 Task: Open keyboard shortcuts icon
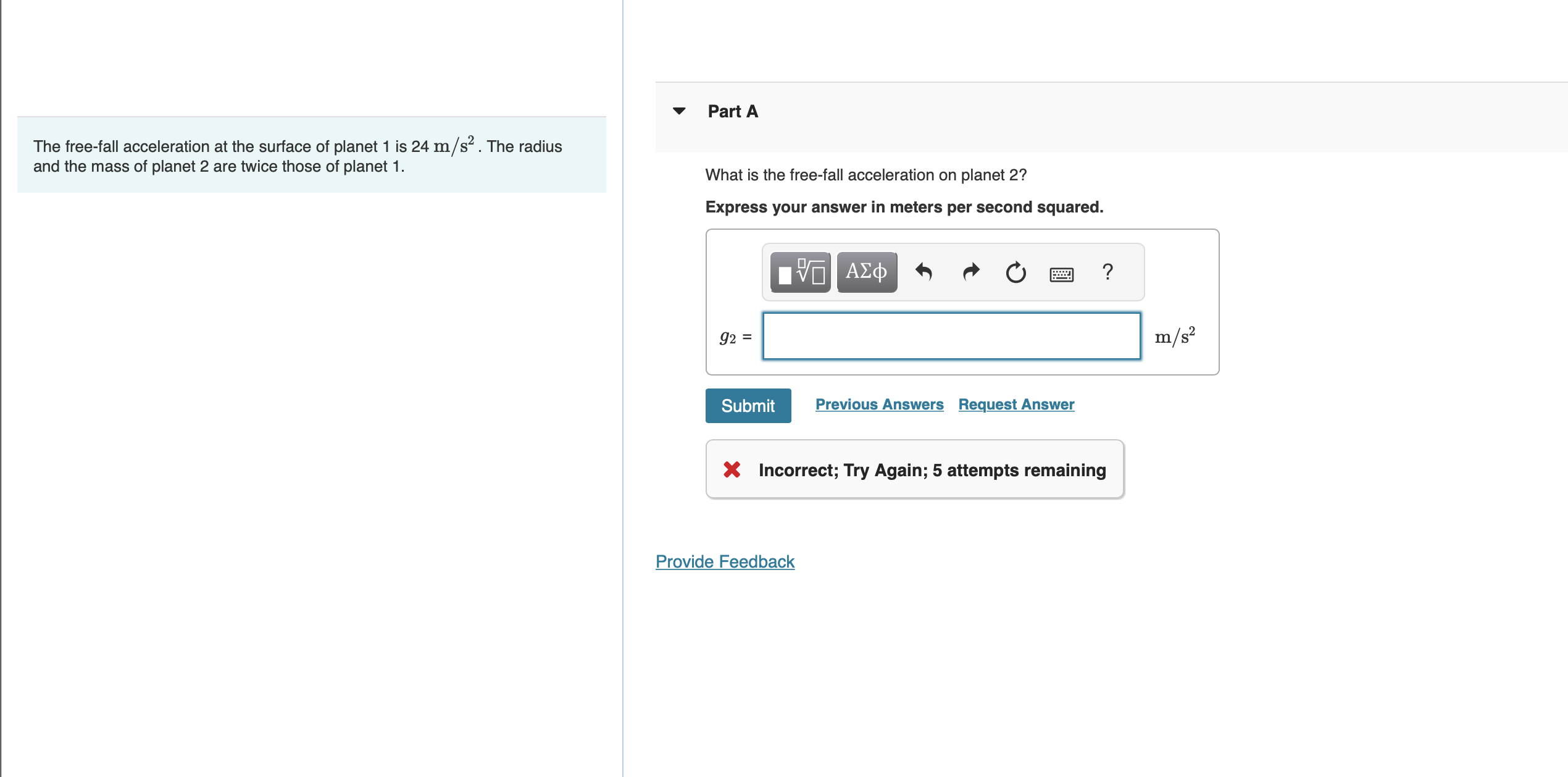[x=1061, y=274]
